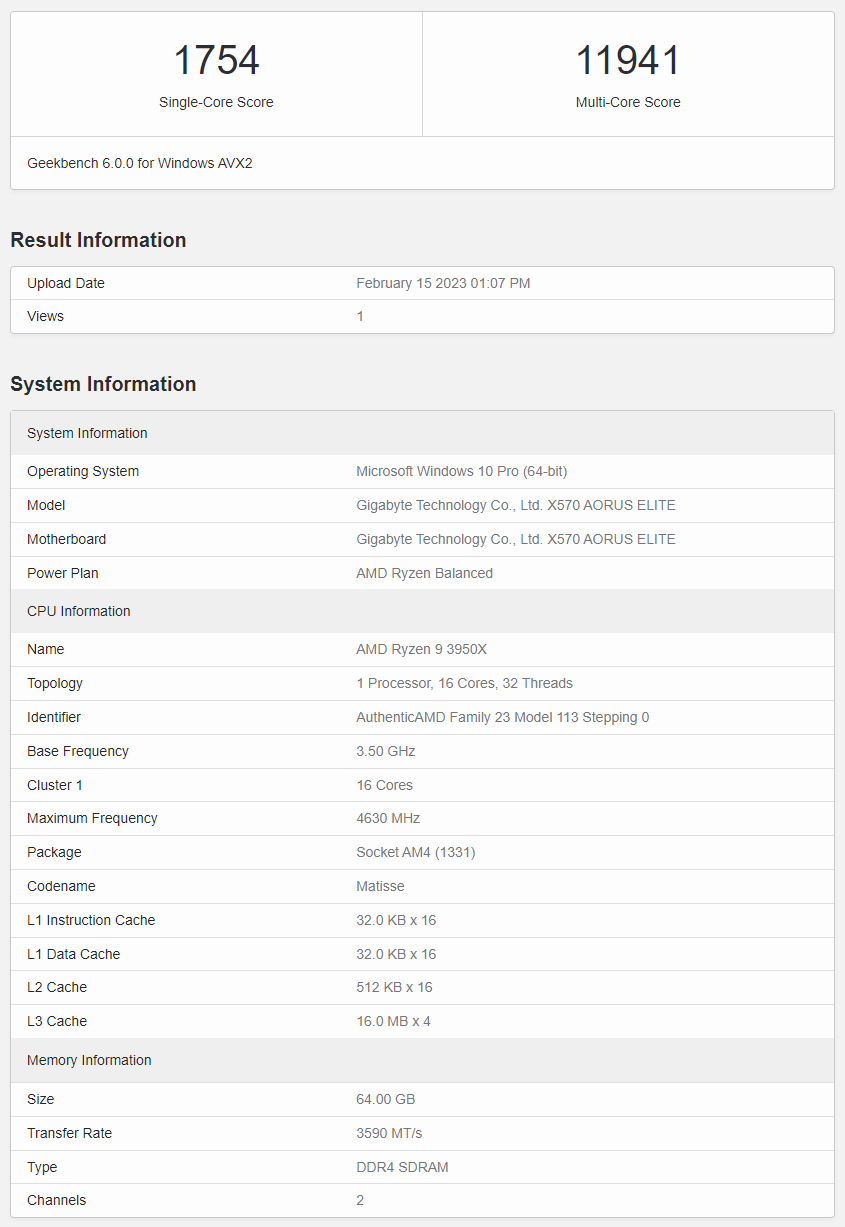845x1227 pixels.
Task: Select the 4630 MHz value
Action: pos(389,818)
